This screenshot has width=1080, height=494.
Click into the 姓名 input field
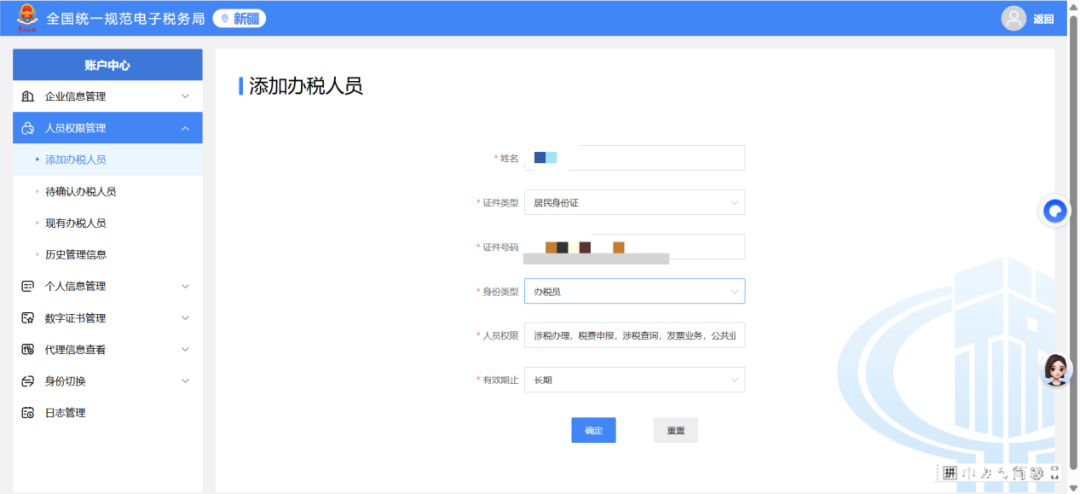click(x=634, y=158)
